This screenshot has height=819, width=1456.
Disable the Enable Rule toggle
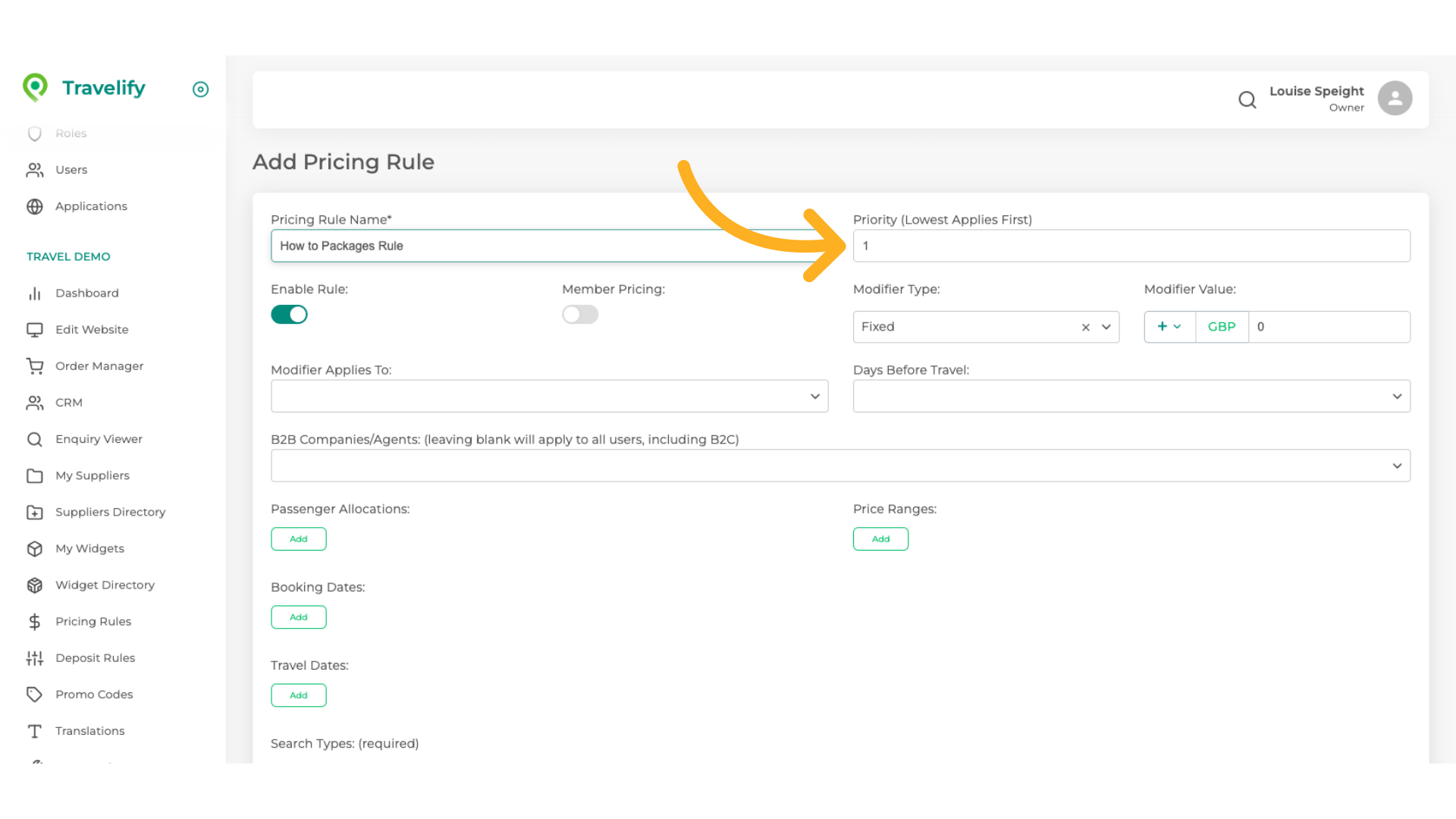coord(289,315)
